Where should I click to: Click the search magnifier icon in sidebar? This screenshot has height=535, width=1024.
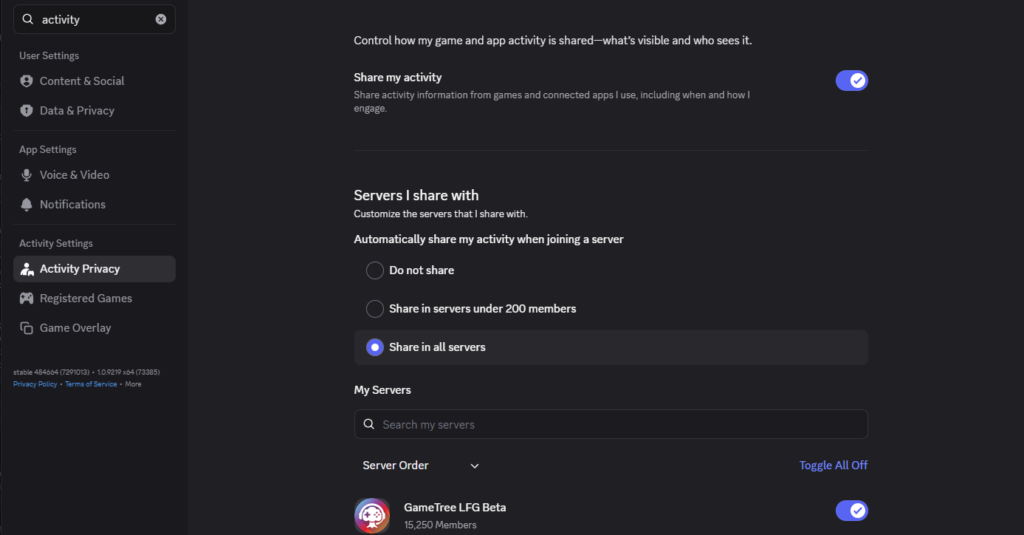28,19
